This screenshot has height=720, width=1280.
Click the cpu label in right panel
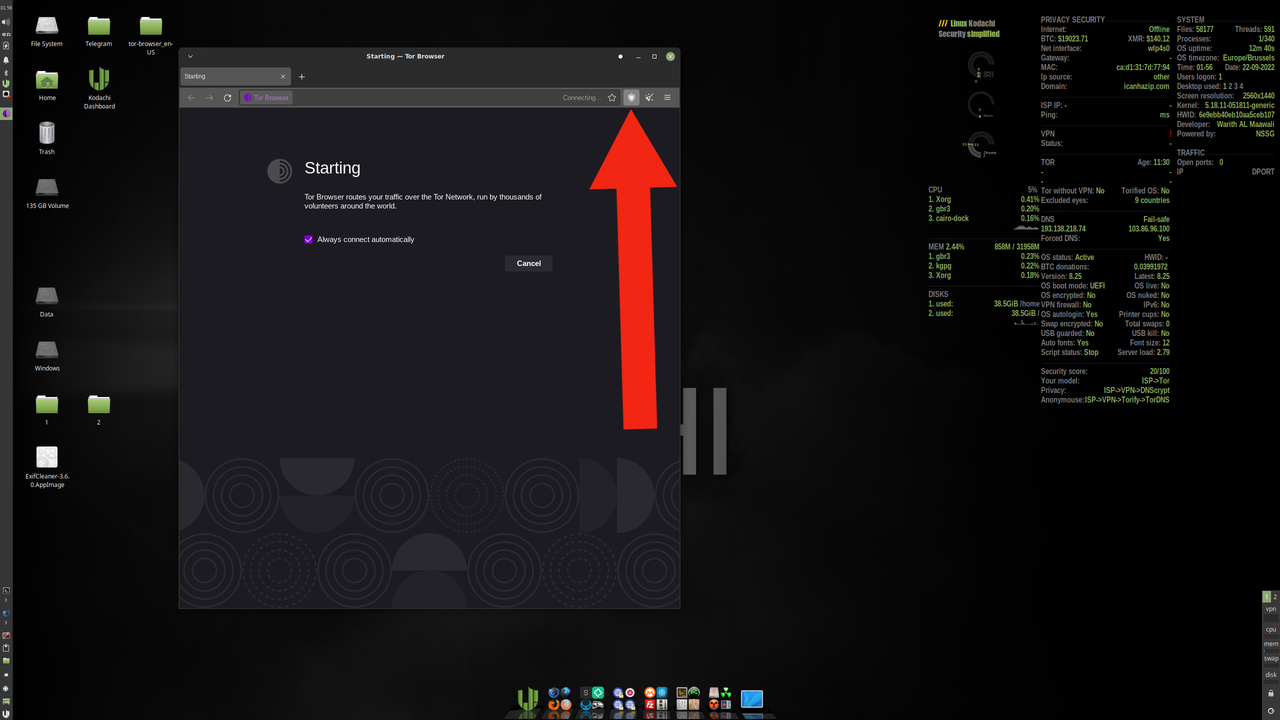[x=1271, y=629]
